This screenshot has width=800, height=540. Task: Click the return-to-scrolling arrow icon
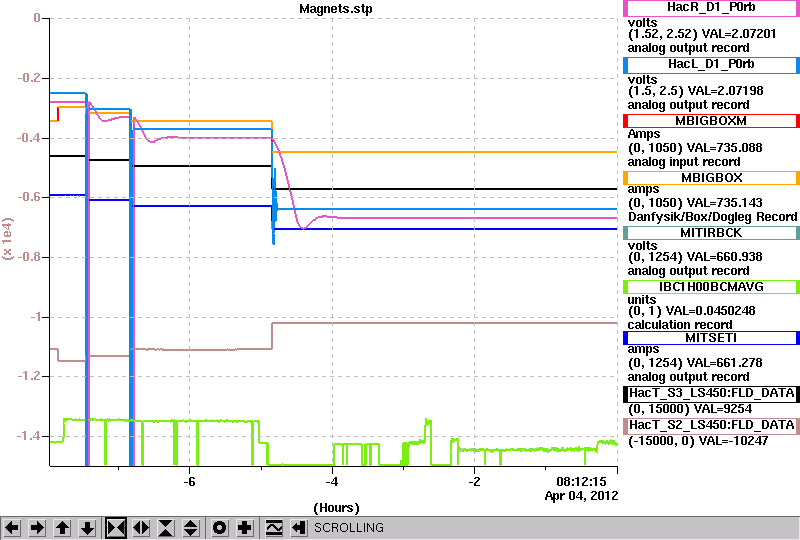299,528
